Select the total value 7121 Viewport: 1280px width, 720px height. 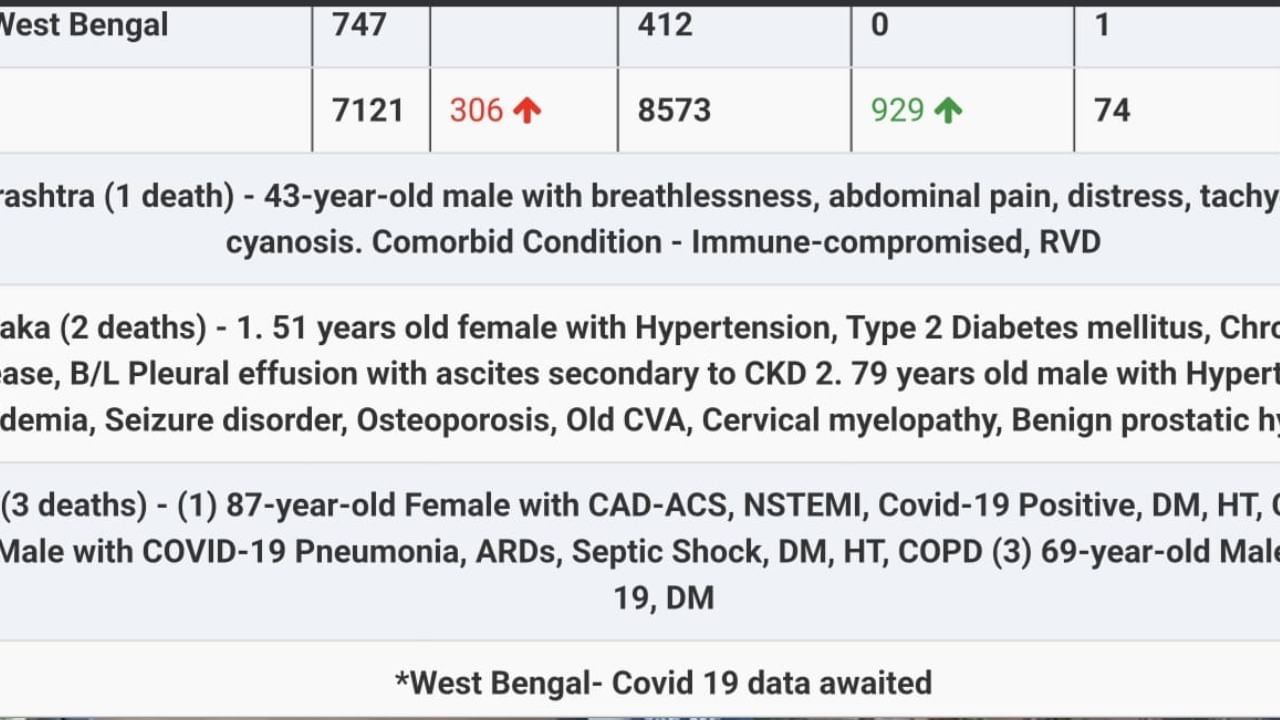click(368, 110)
